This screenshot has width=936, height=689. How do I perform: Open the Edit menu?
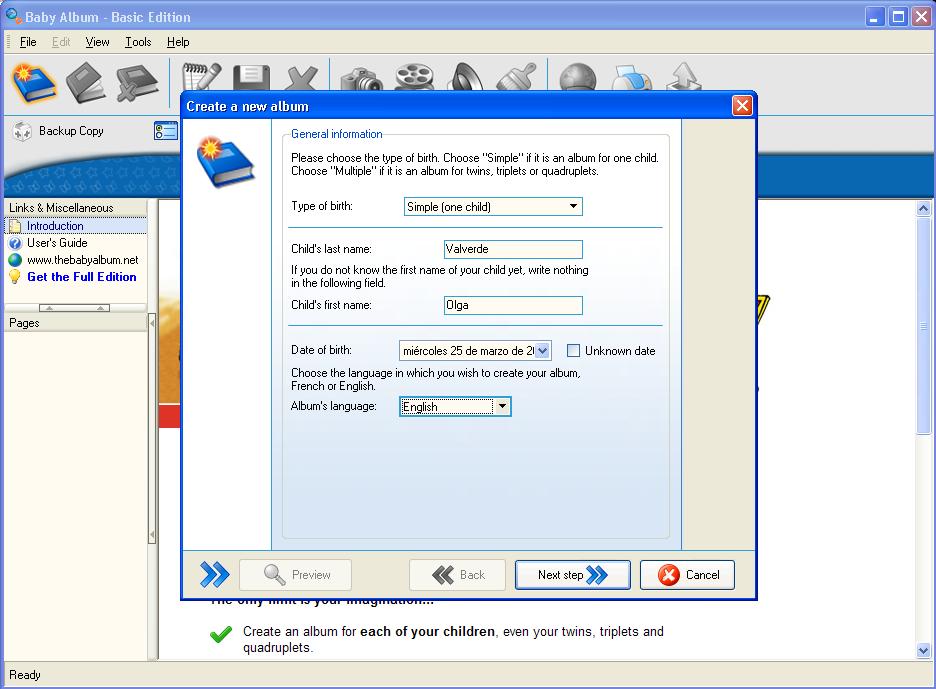61,42
